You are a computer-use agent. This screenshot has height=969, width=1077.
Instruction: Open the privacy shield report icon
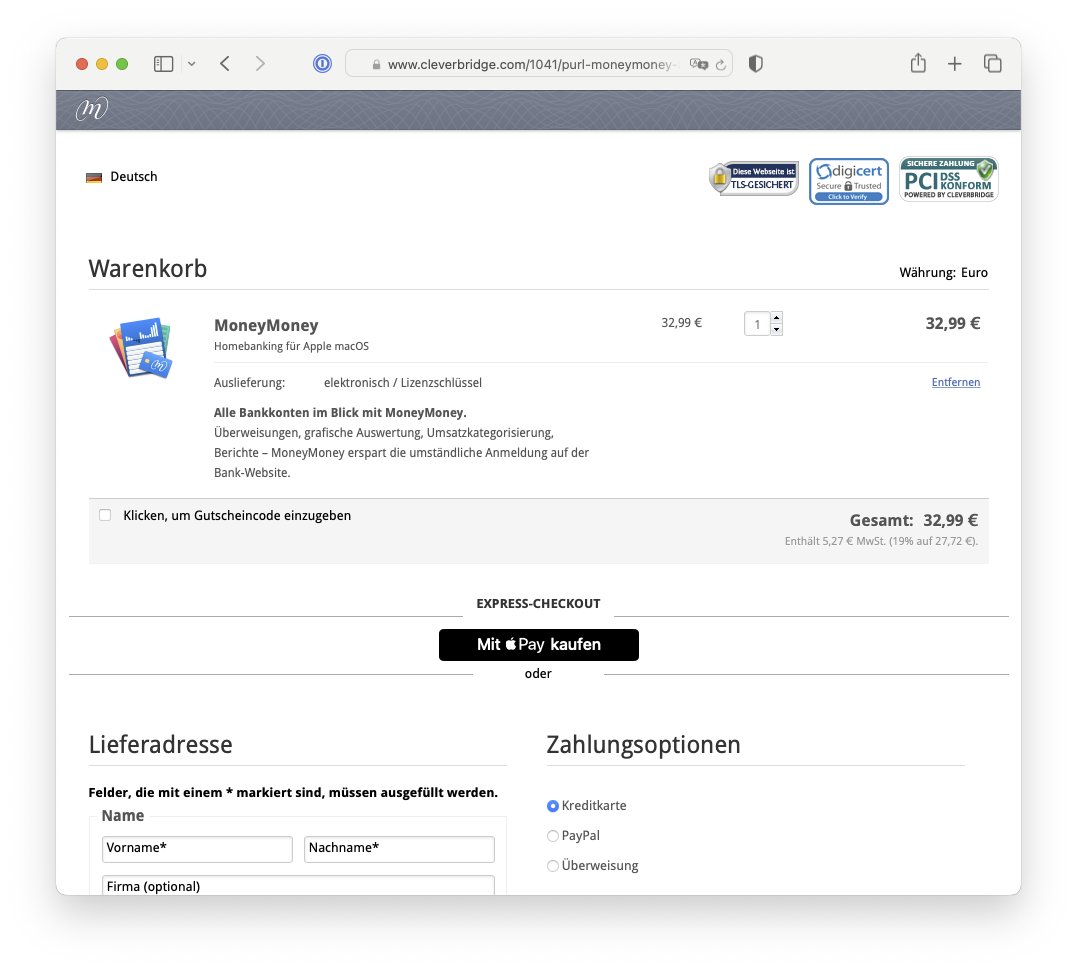pyautogui.click(x=756, y=64)
